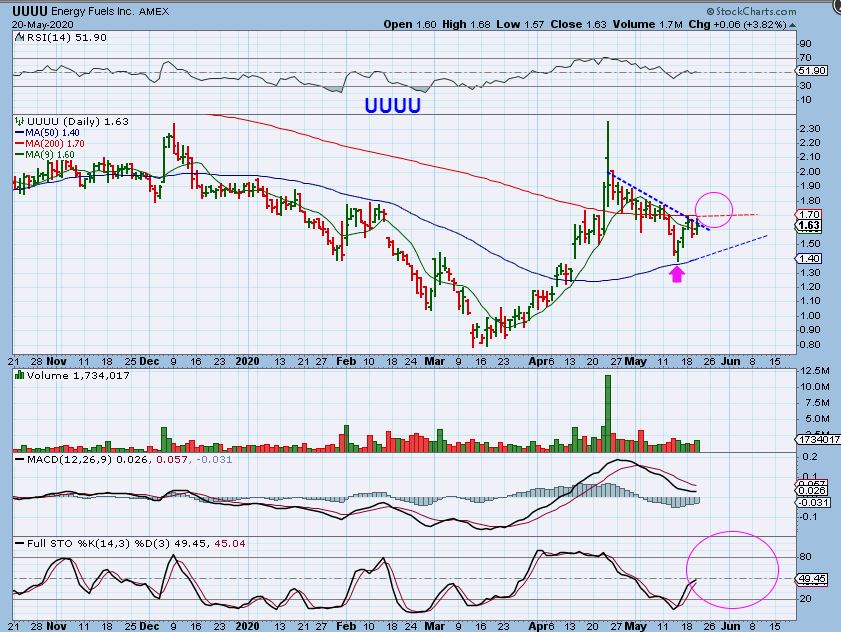Screen dimensions: 841x632
Task: Click the 1.70 MA(200) price tag on the axis
Action: coord(808,215)
